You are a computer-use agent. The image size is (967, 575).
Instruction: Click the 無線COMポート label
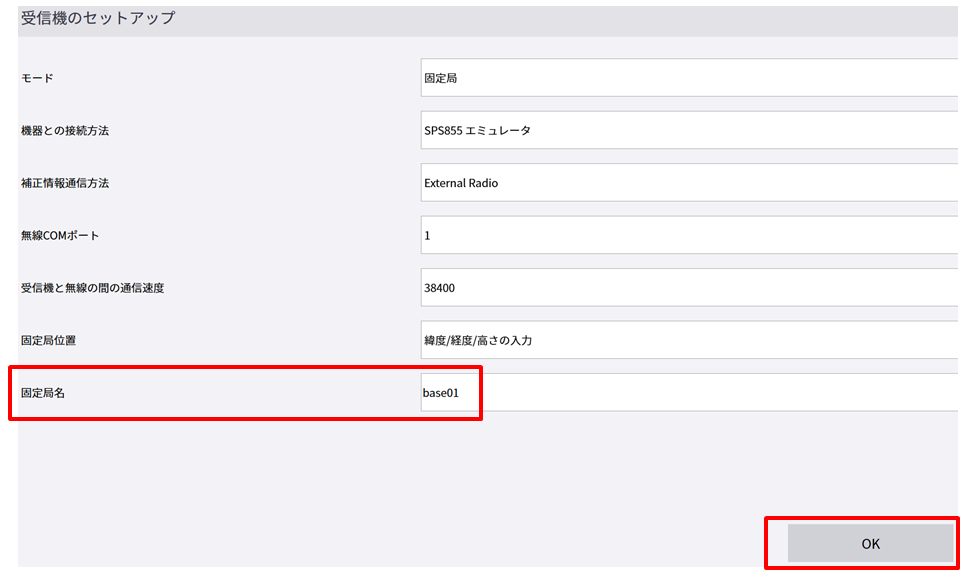[60, 236]
